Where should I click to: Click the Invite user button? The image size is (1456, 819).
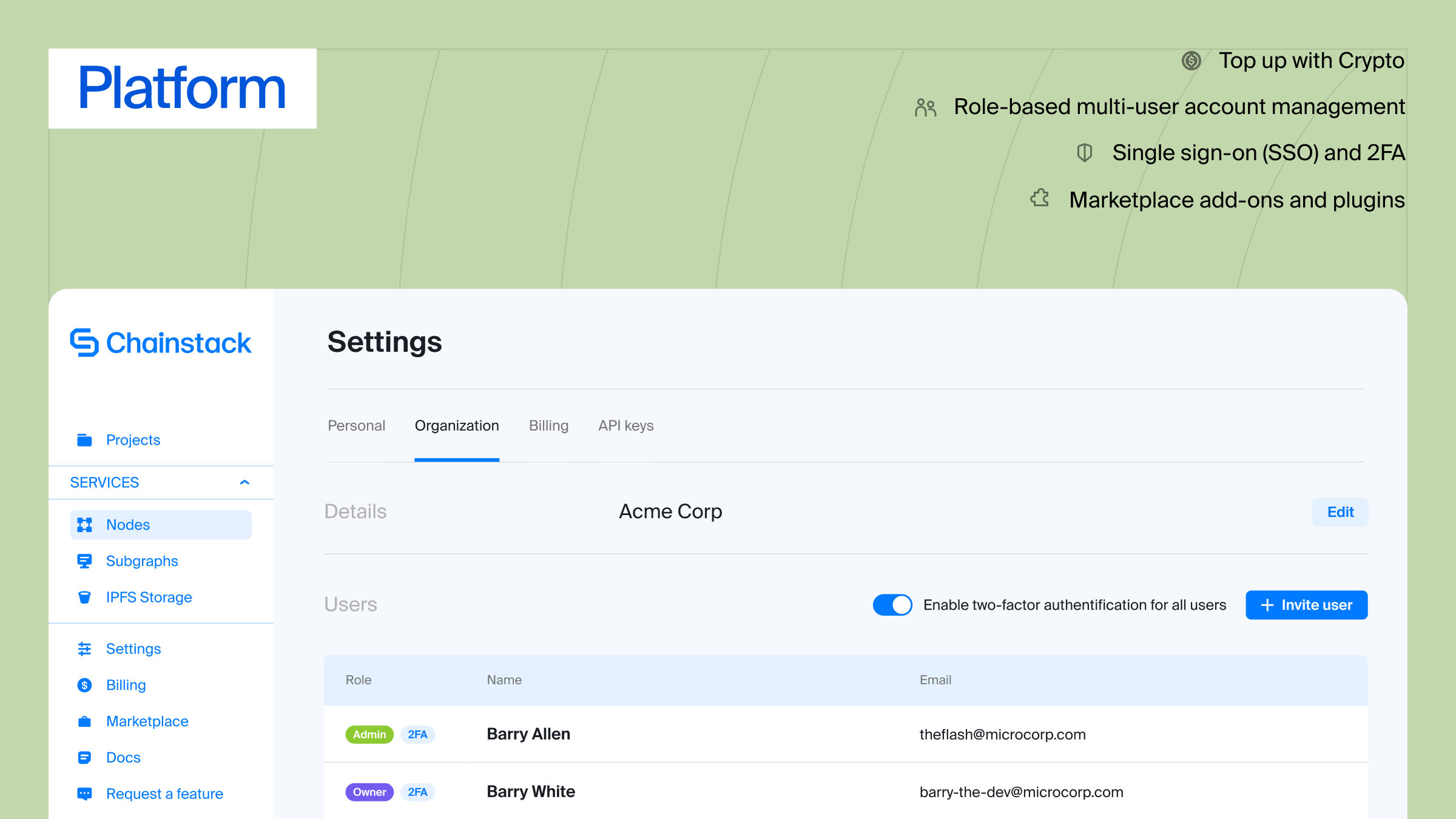[x=1306, y=605]
